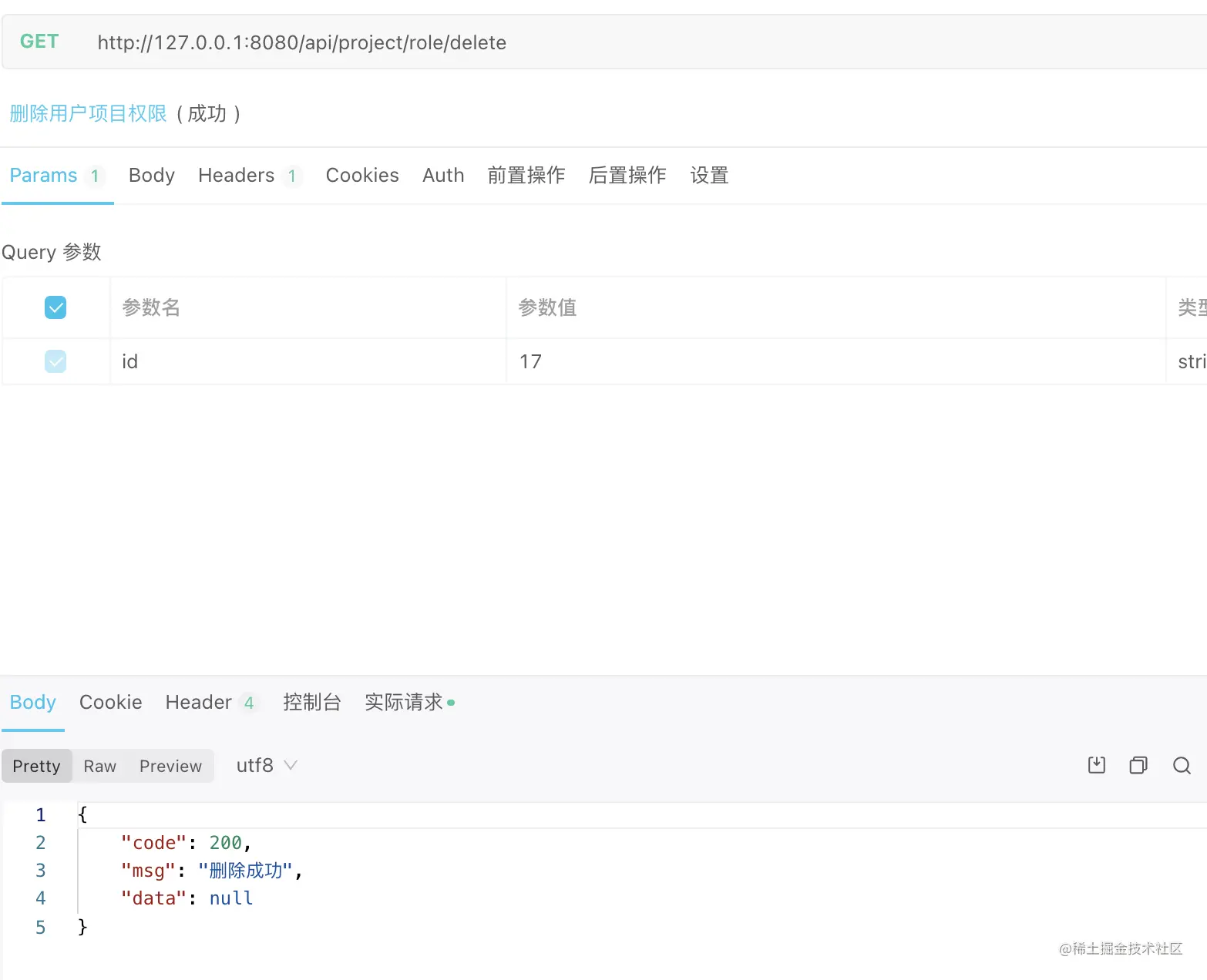The image size is (1207, 980).
Task: Open the 前置操作 tab
Action: pos(526,176)
